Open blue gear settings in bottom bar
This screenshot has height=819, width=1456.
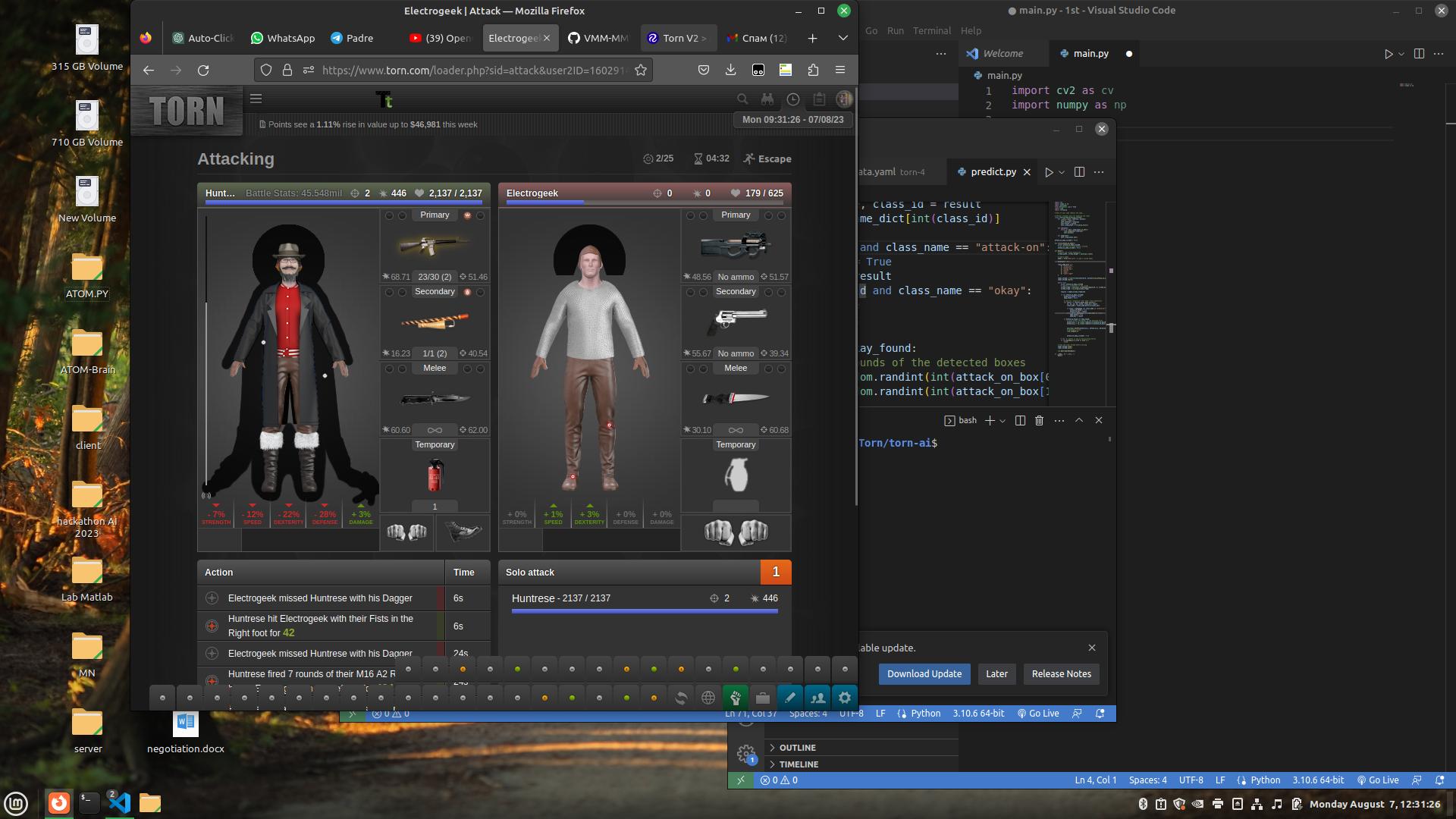click(845, 698)
